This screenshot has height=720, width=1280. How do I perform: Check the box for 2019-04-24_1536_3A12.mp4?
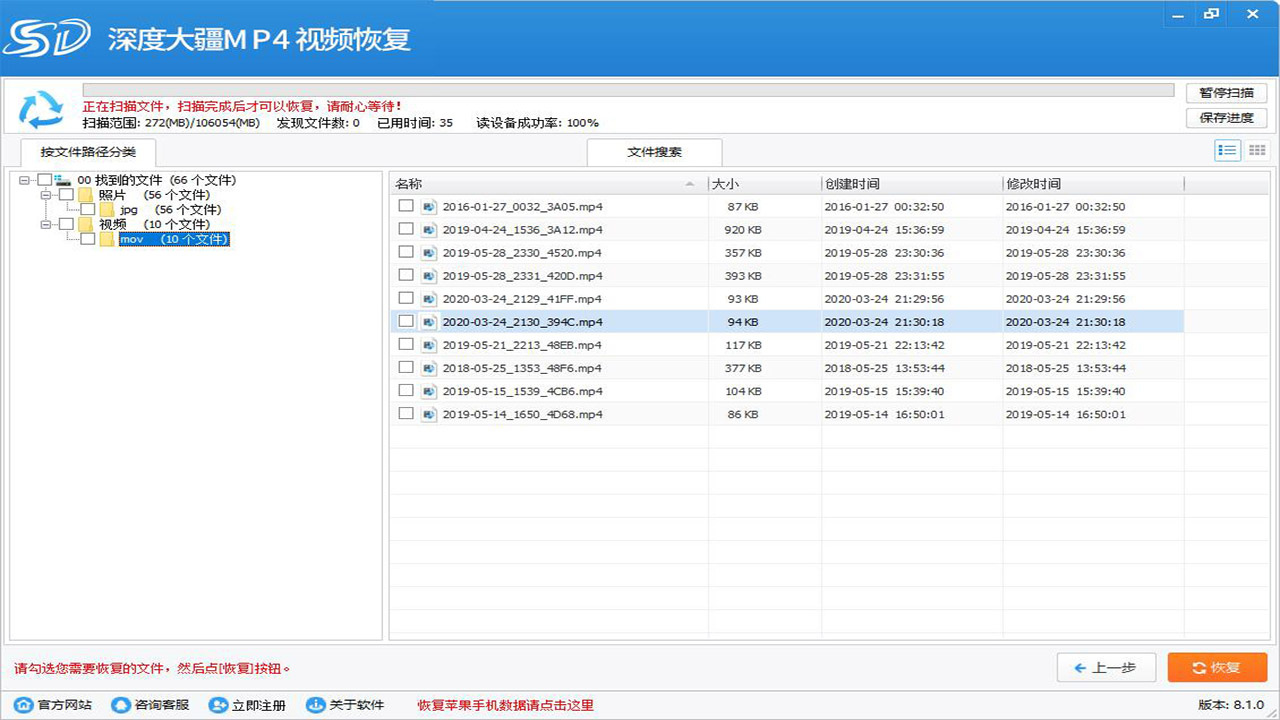[x=406, y=230]
